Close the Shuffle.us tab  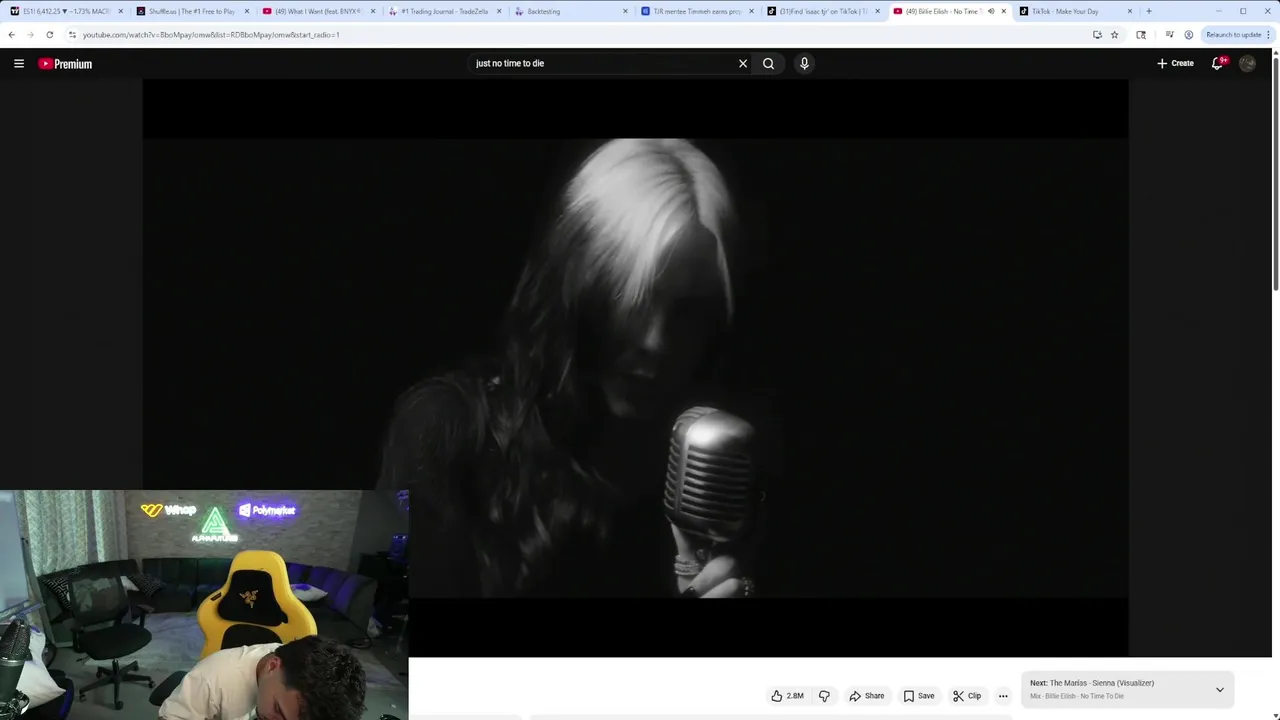pos(247,11)
